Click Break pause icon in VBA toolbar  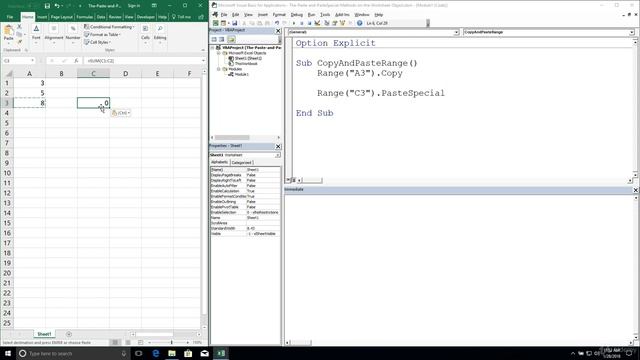pos(302,23)
